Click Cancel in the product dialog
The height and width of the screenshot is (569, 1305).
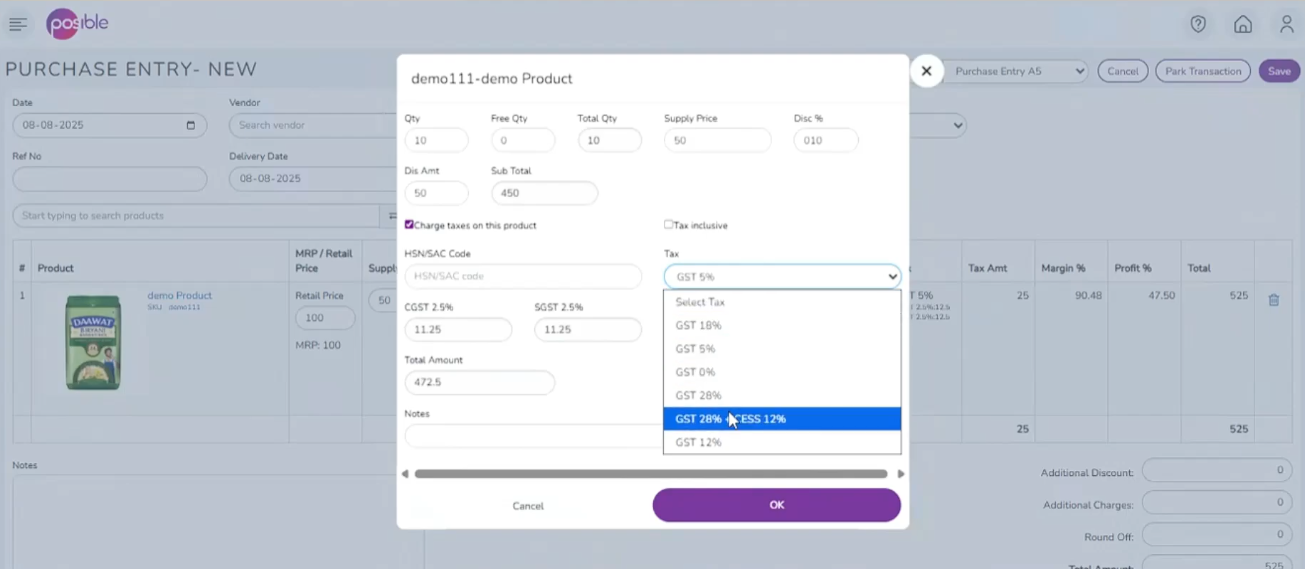click(528, 506)
